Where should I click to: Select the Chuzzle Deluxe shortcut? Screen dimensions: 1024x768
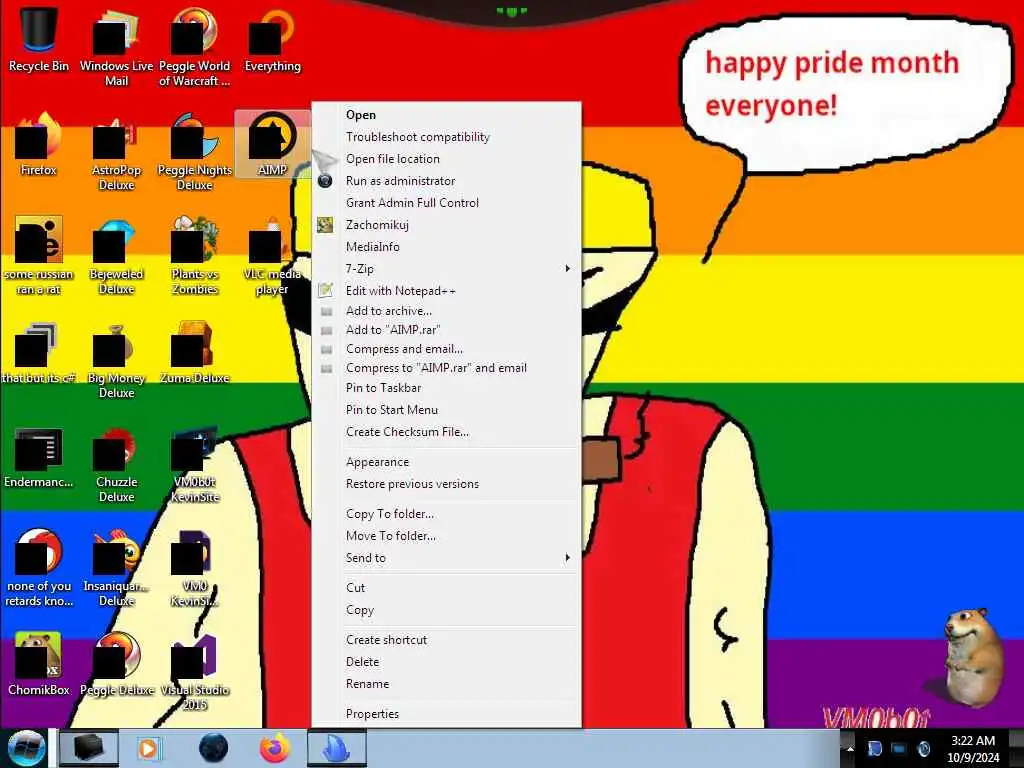click(116, 464)
